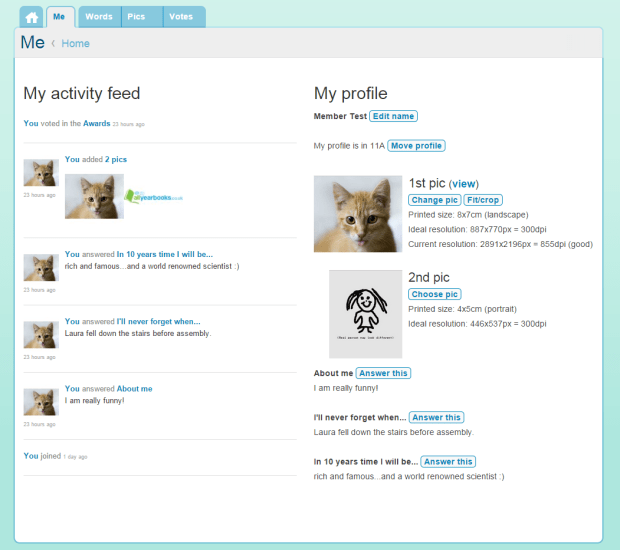
Task: Click the My activity feed heading
Action: (82, 94)
